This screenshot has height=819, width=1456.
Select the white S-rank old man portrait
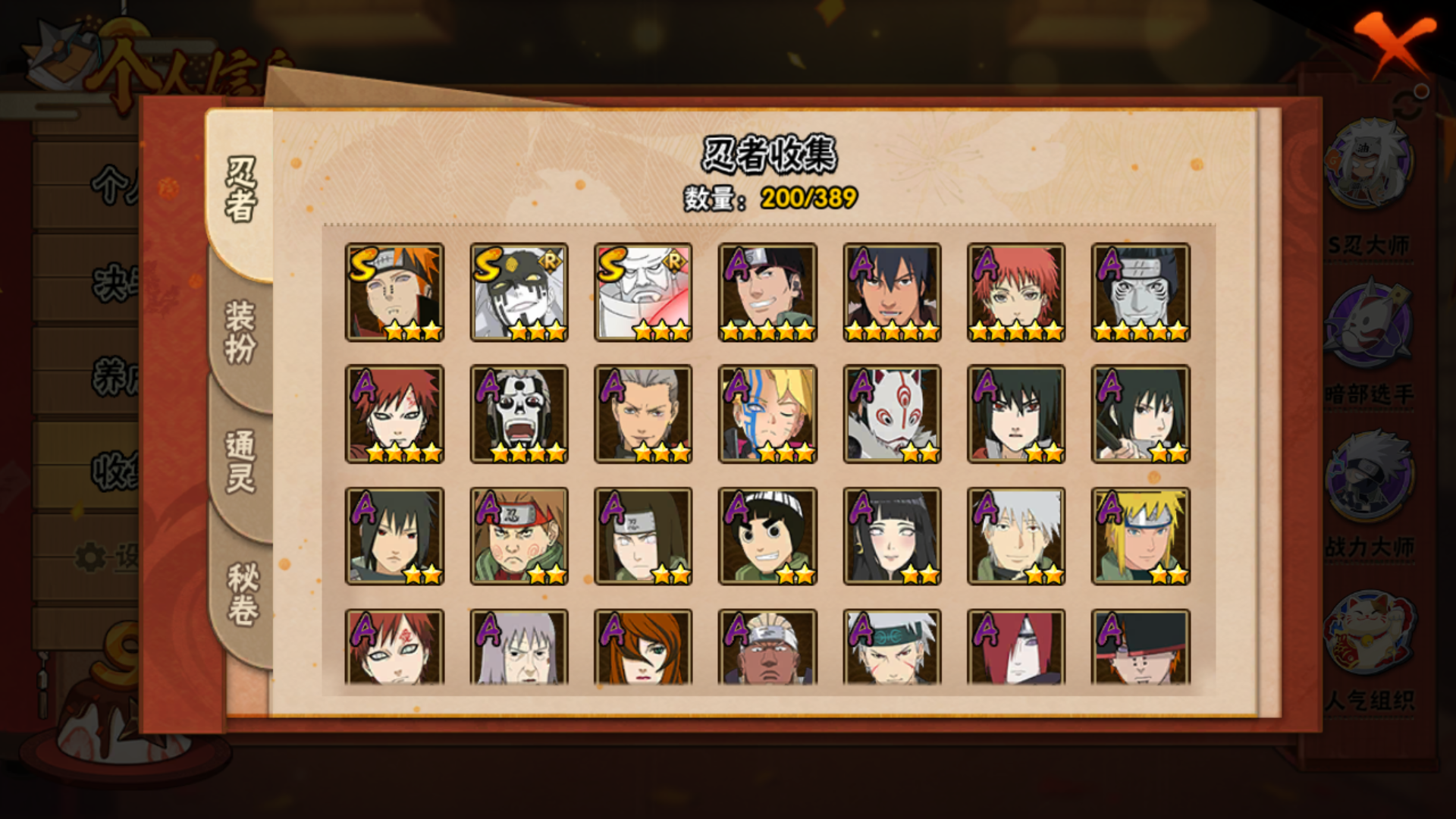(x=643, y=292)
